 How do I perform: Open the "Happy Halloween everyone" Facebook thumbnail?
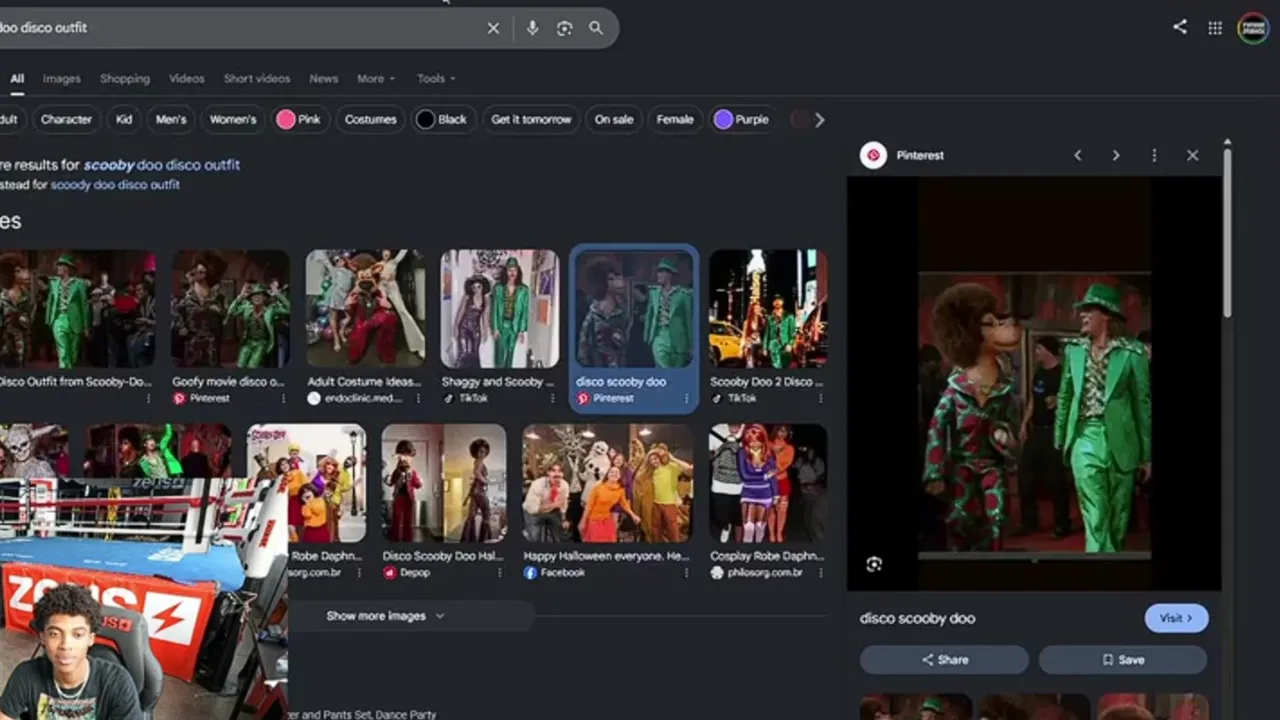pyautogui.click(x=607, y=483)
